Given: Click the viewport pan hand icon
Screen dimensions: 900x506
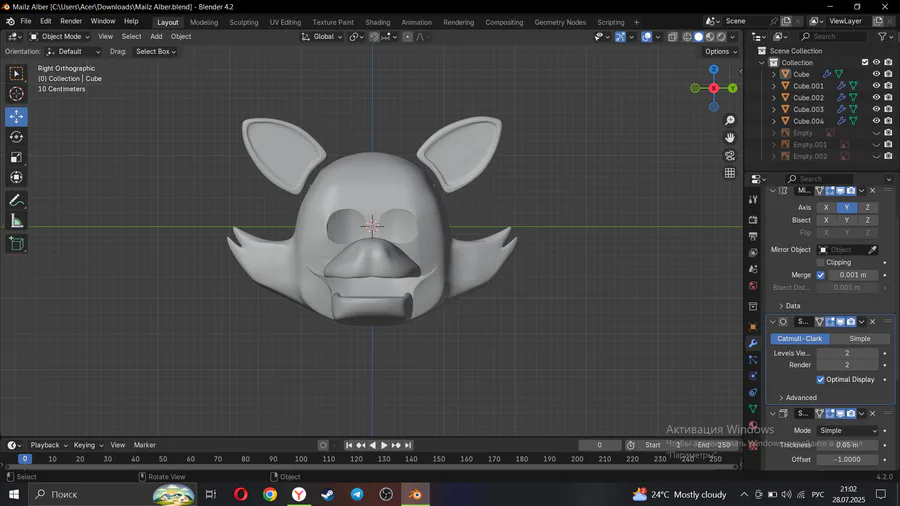Looking at the screenshot, I should tap(730, 138).
